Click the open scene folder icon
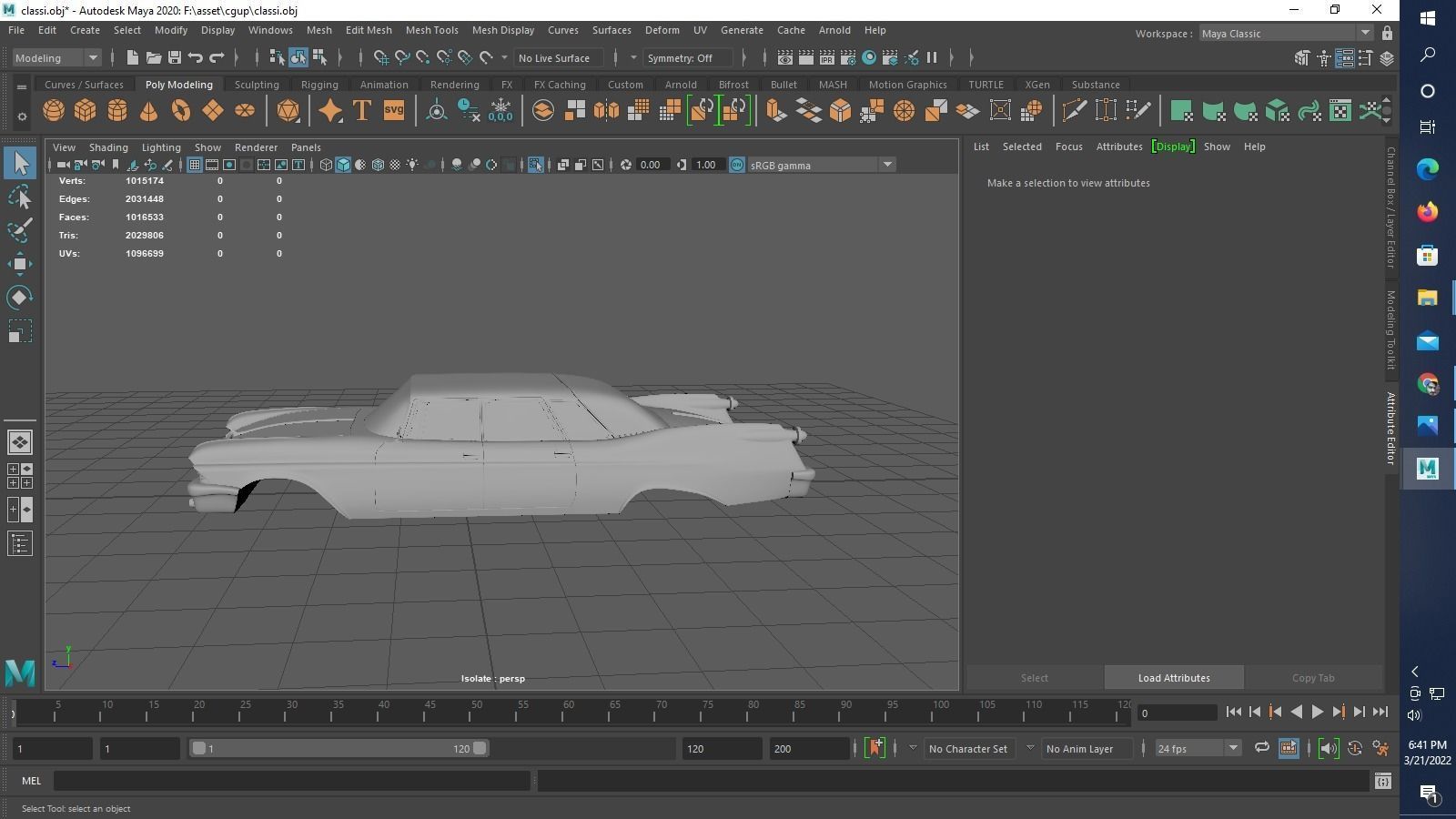Image resolution: width=1456 pixels, height=819 pixels. click(x=154, y=58)
